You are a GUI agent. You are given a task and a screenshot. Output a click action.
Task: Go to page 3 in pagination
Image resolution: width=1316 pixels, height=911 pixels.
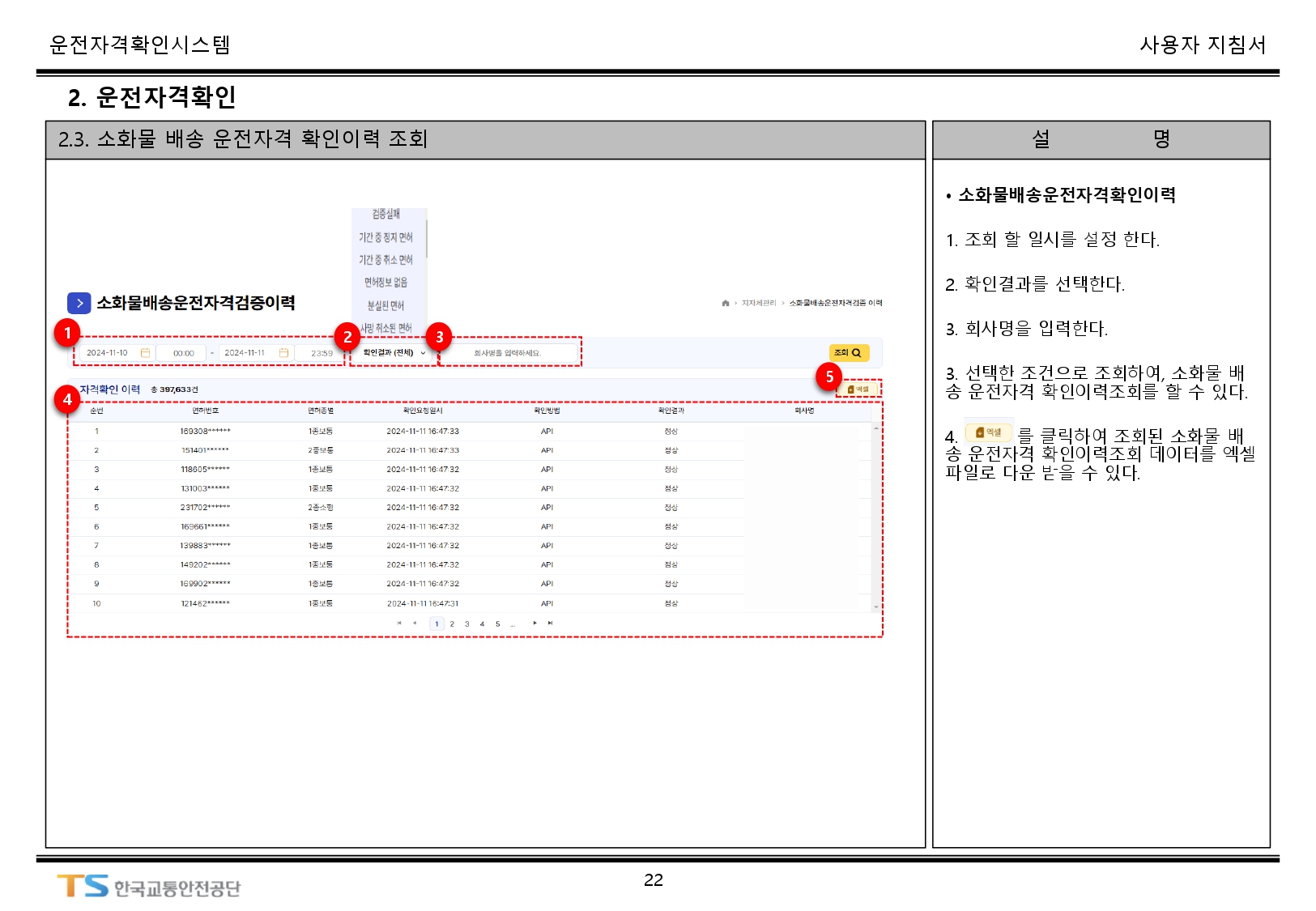point(467,624)
